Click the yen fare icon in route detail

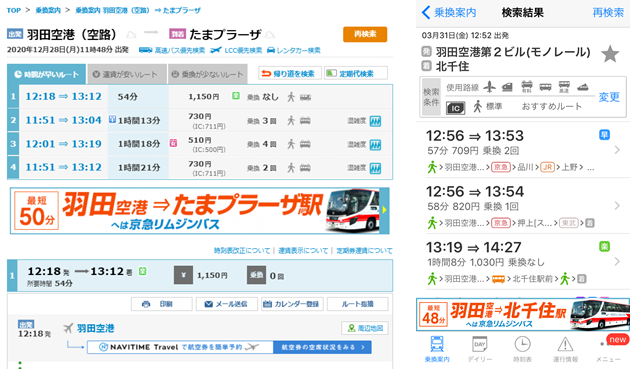click(x=183, y=275)
